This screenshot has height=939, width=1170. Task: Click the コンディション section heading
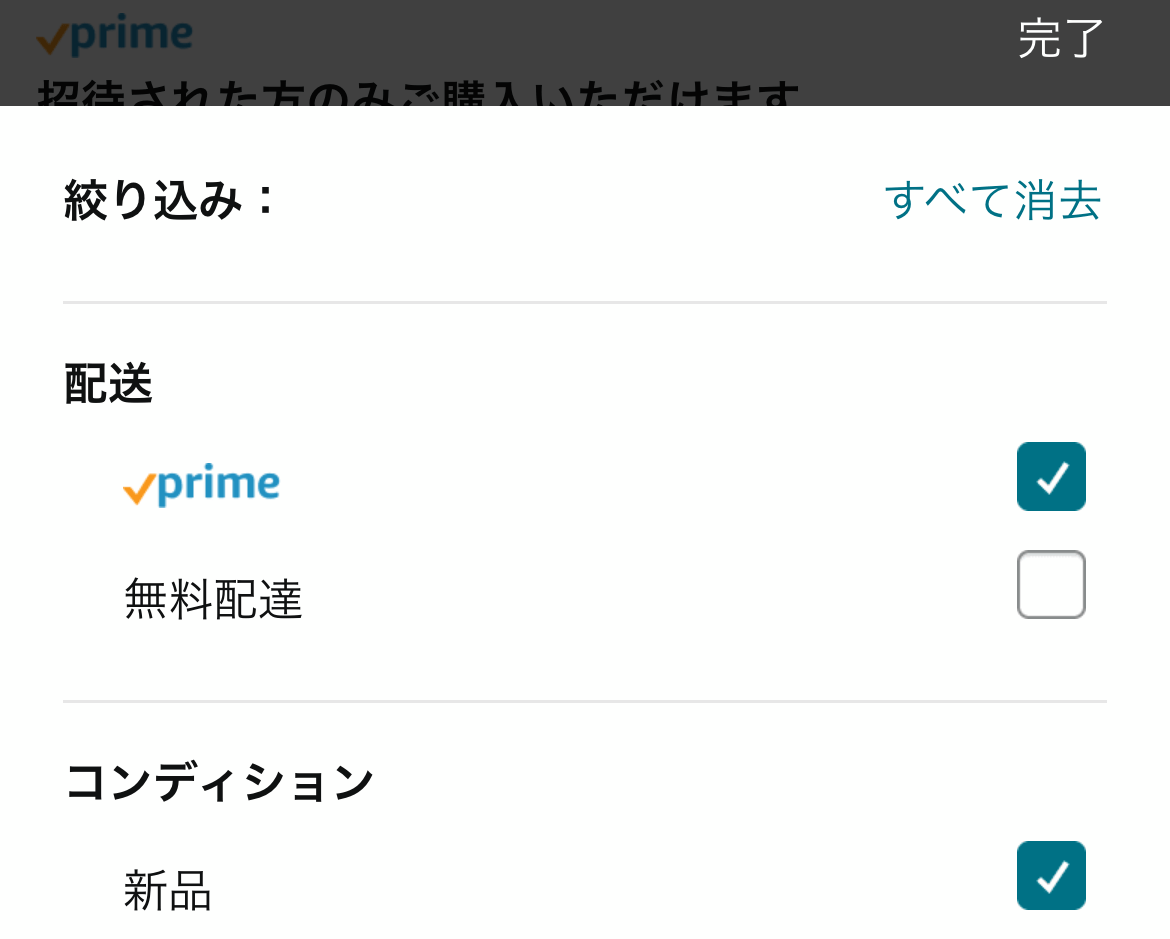pos(219,783)
